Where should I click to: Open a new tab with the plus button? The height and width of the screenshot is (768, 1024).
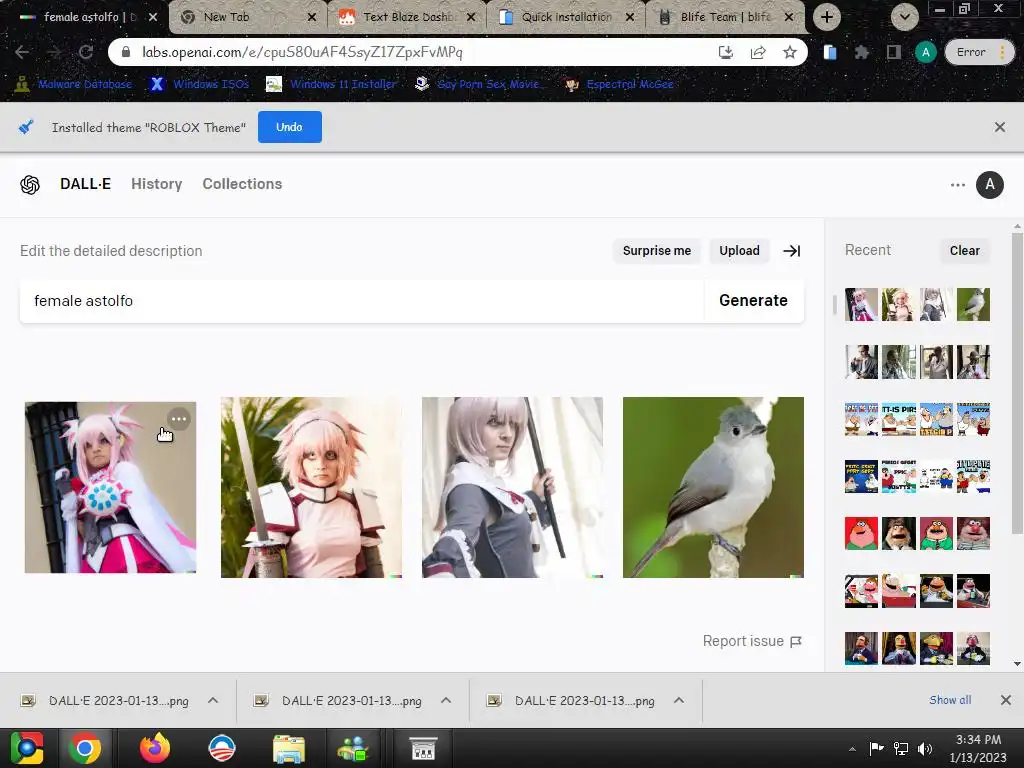point(827,17)
